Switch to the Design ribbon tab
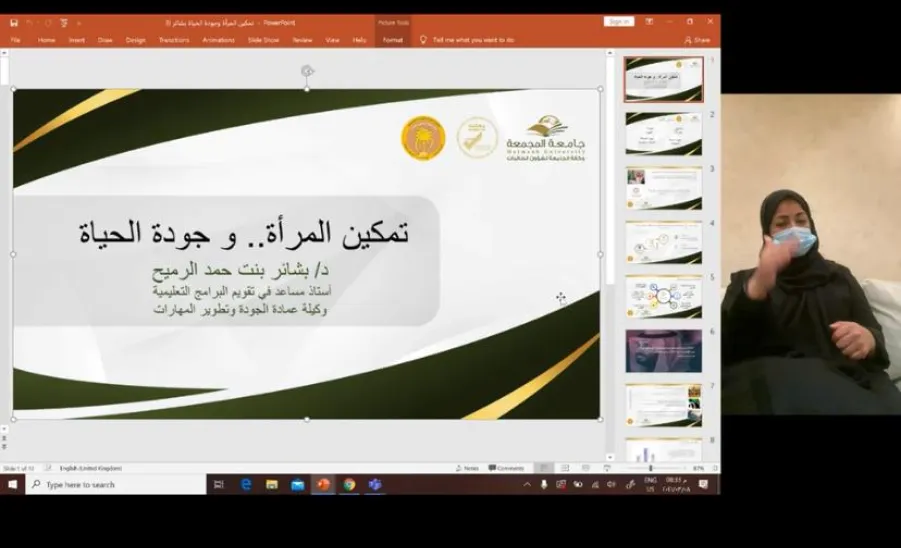This screenshot has height=548, width=901. [136, 40]
